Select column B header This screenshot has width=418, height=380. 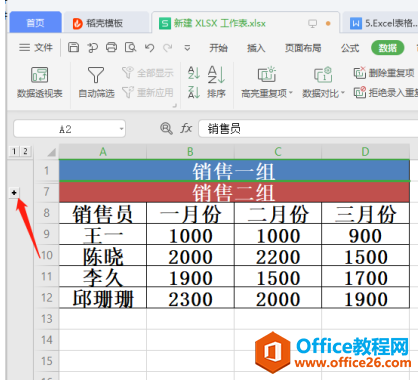point(190,152)
